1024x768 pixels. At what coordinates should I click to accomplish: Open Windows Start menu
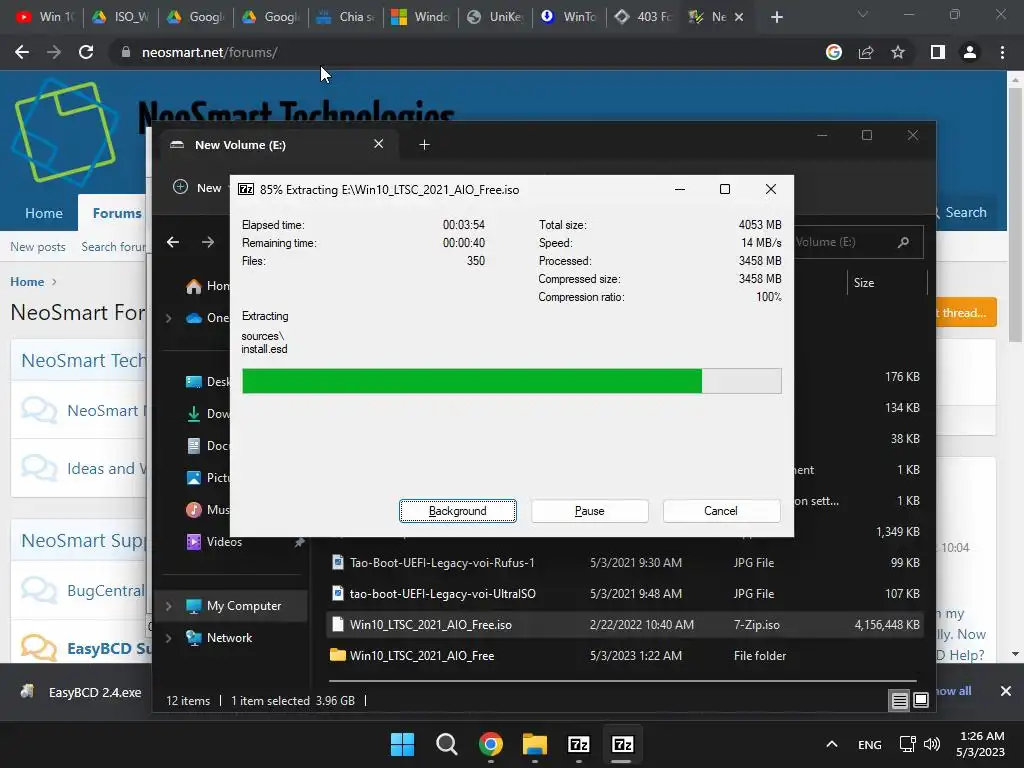click(402, 744)
